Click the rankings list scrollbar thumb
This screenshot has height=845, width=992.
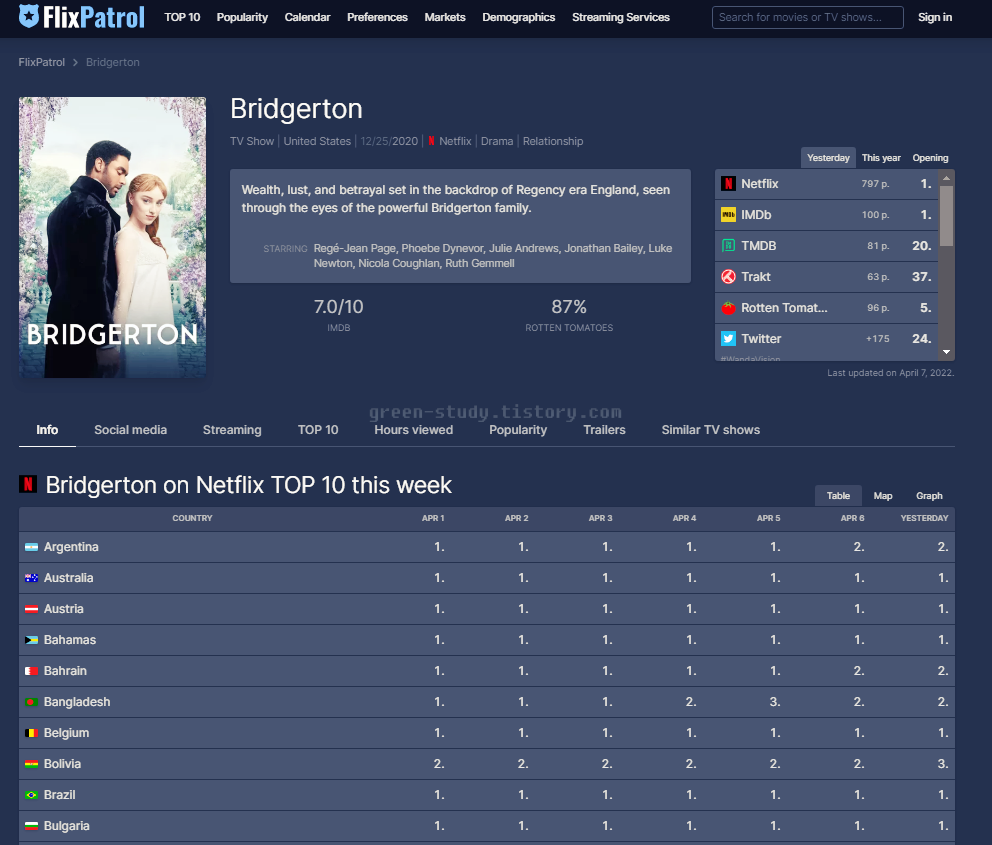[946, 215]
